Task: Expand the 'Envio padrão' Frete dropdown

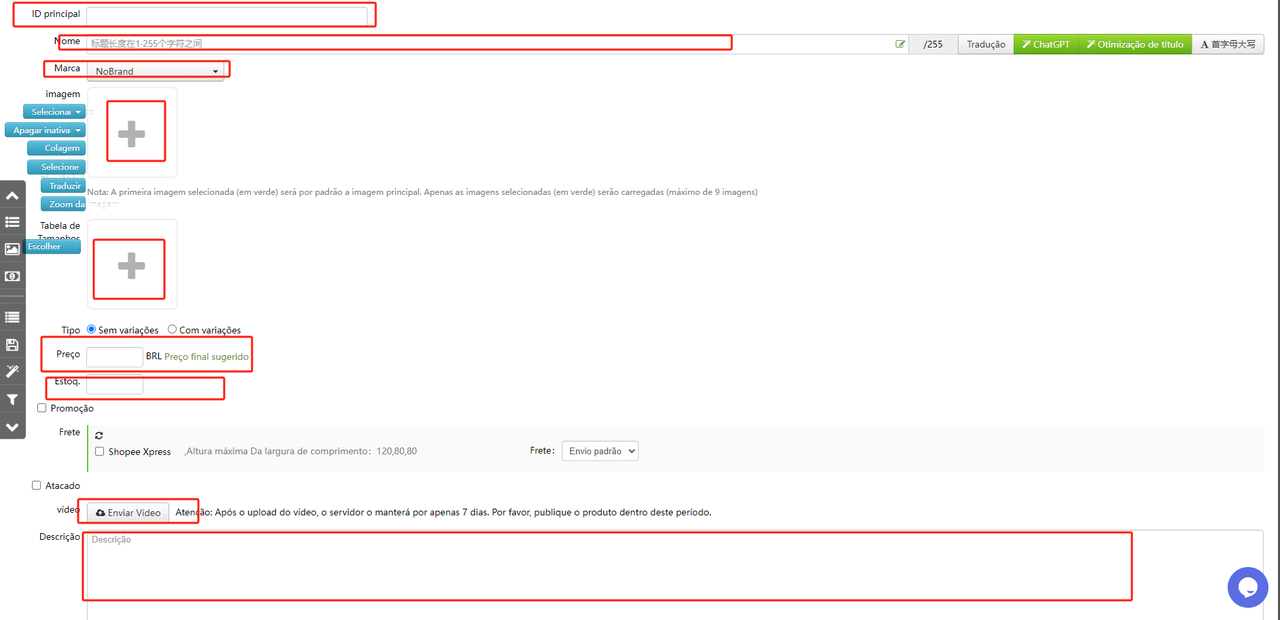Action: (599, 451)
